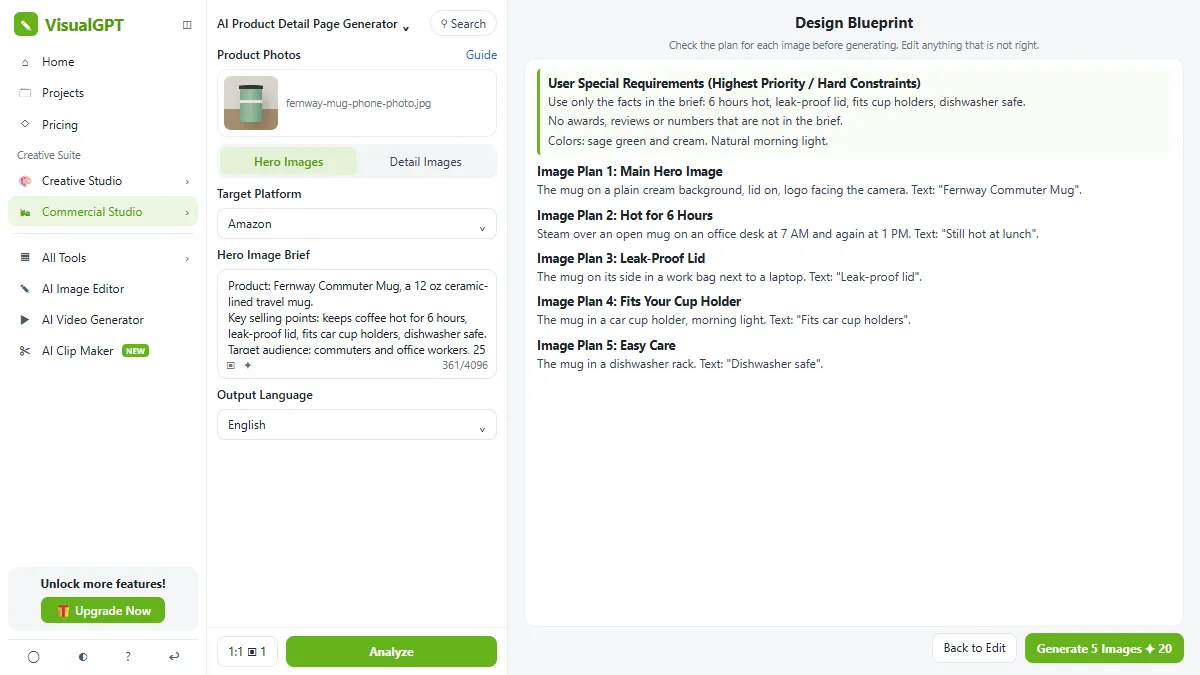This screenshot has height=675, width=1200.
Task: Click the 361/4096 character counter
Action: click(x=465, y=365)
